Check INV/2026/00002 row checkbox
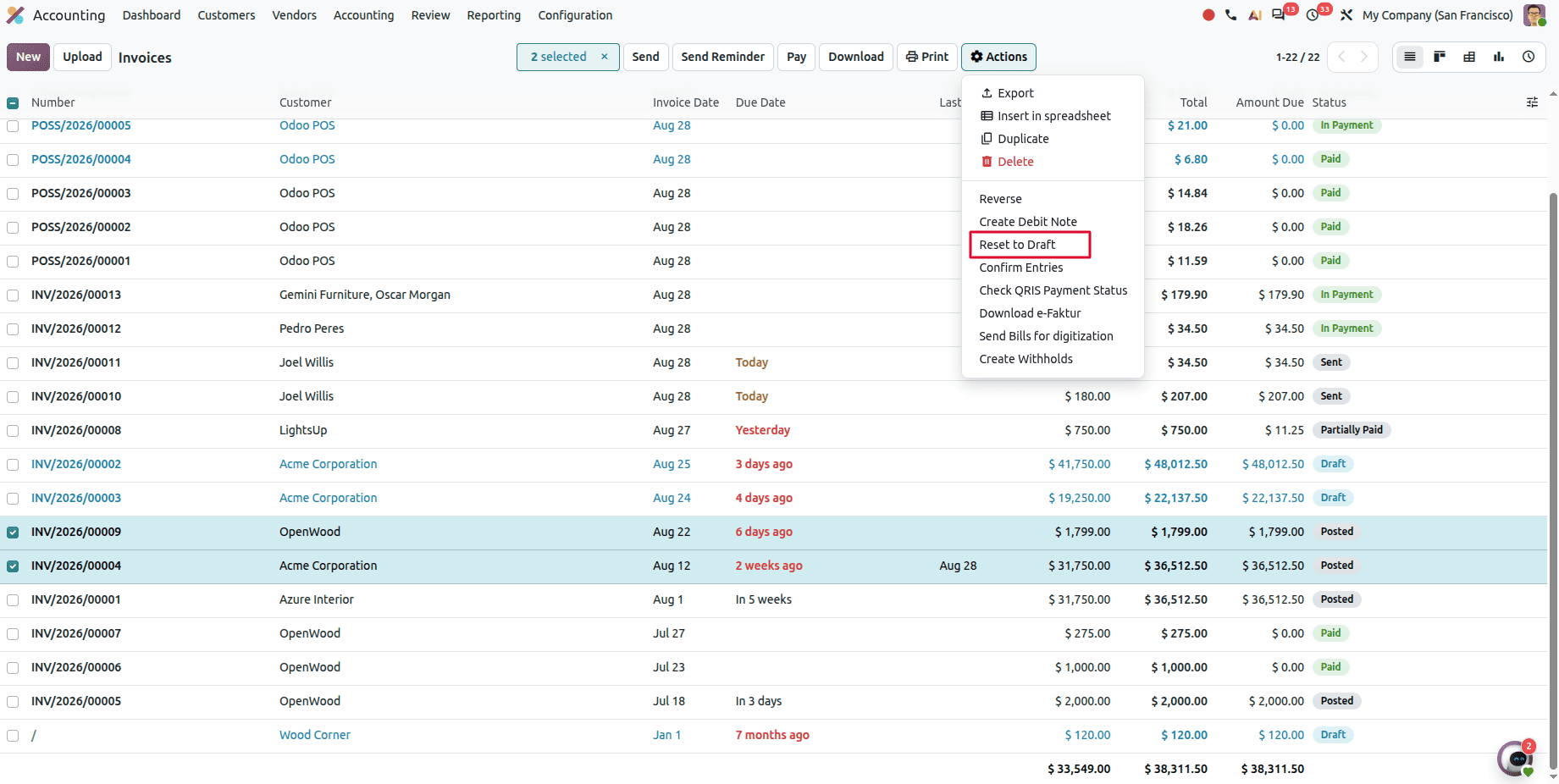This screenshot has height=784, width=1559. pyautogui.click(x=13, y=465)
